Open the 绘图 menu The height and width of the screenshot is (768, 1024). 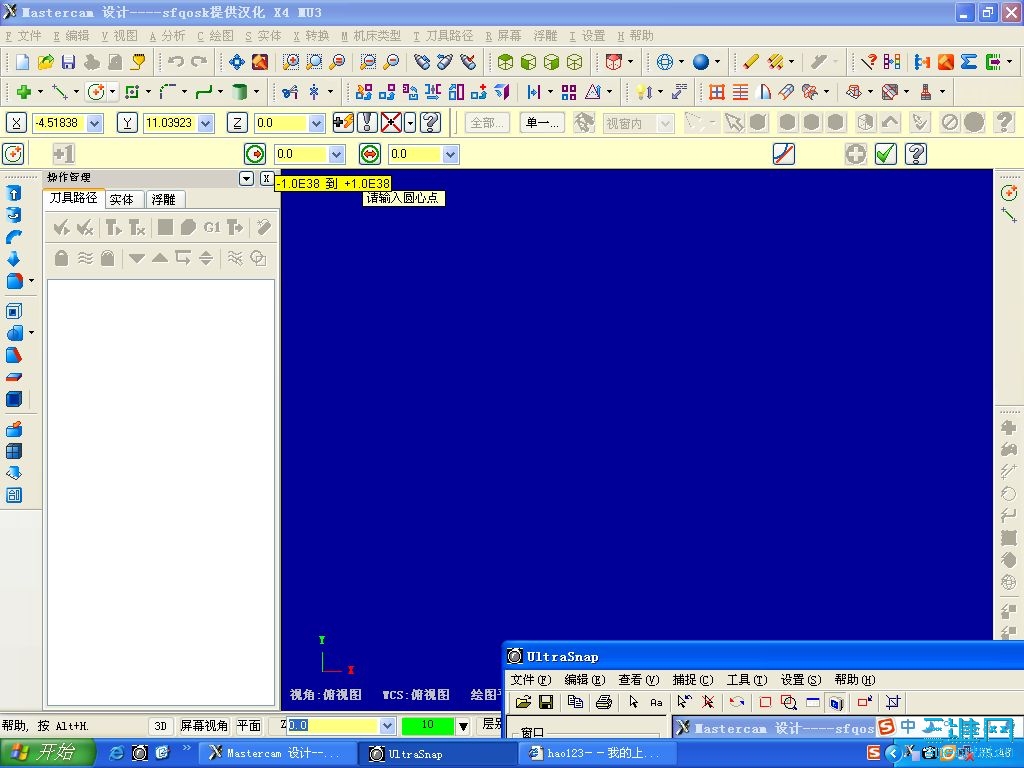pyautogui.click(x=216, y=36)
